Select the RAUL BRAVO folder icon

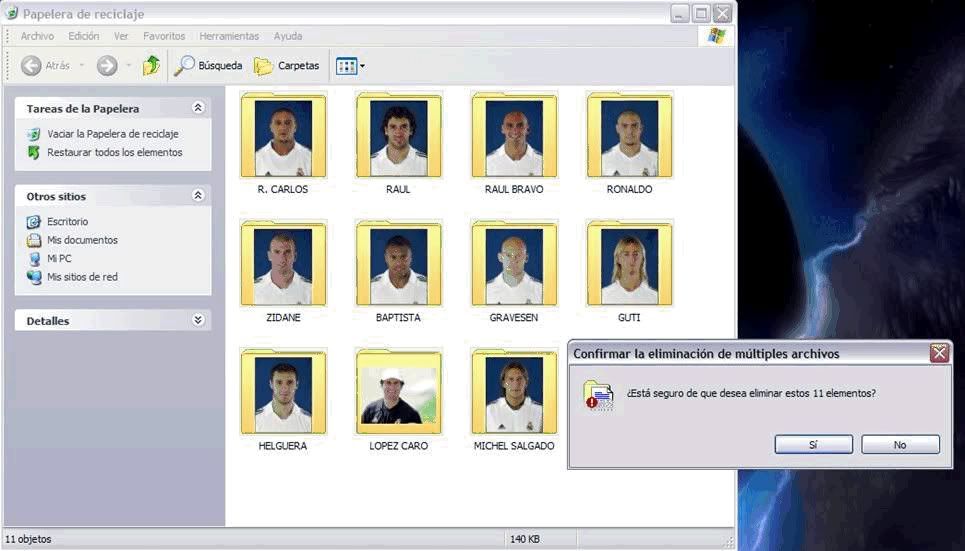point(514,135)
